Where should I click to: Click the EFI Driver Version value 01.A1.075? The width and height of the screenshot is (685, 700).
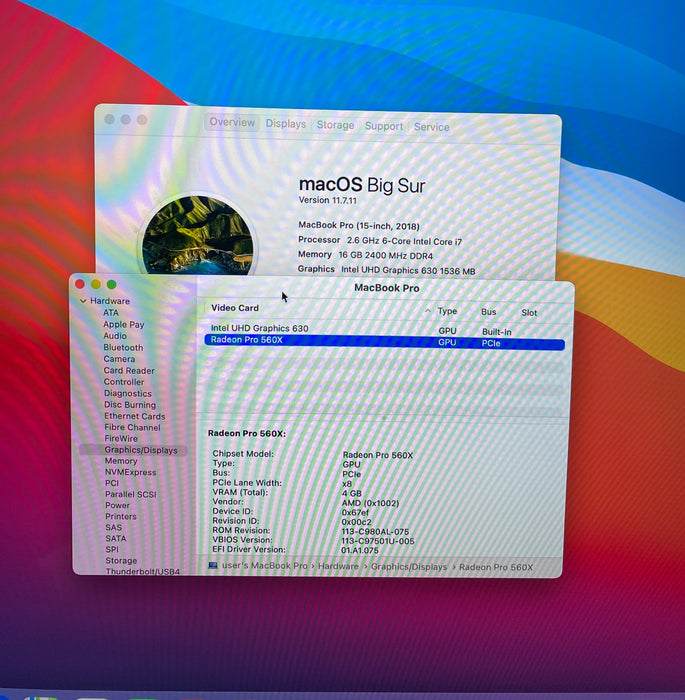[359, 550]
